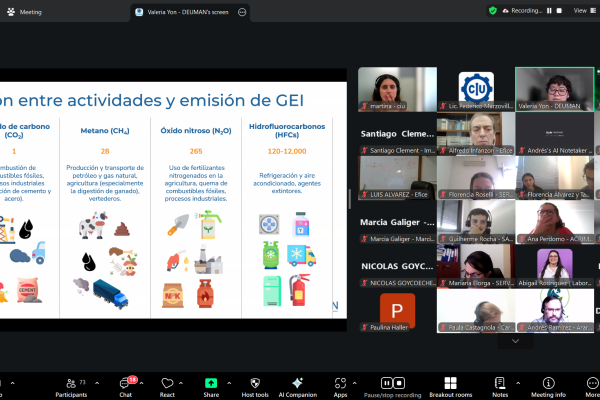
Task: Click the panel divider handle beside shared screen
Action: 350,199
